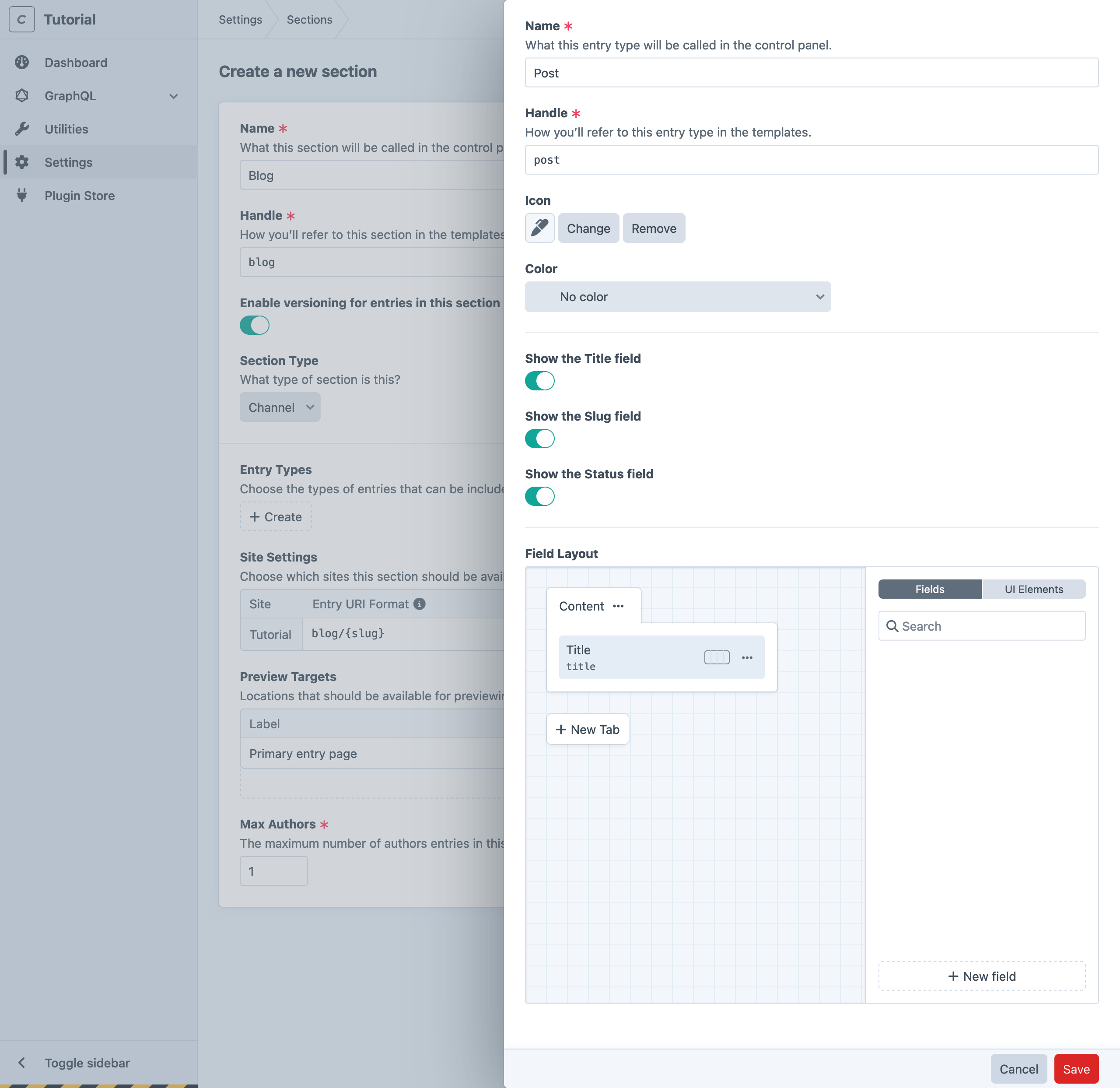Click the Utilities wrench sidebar icon
1120x1088 pixels.
tap(22, 128)
